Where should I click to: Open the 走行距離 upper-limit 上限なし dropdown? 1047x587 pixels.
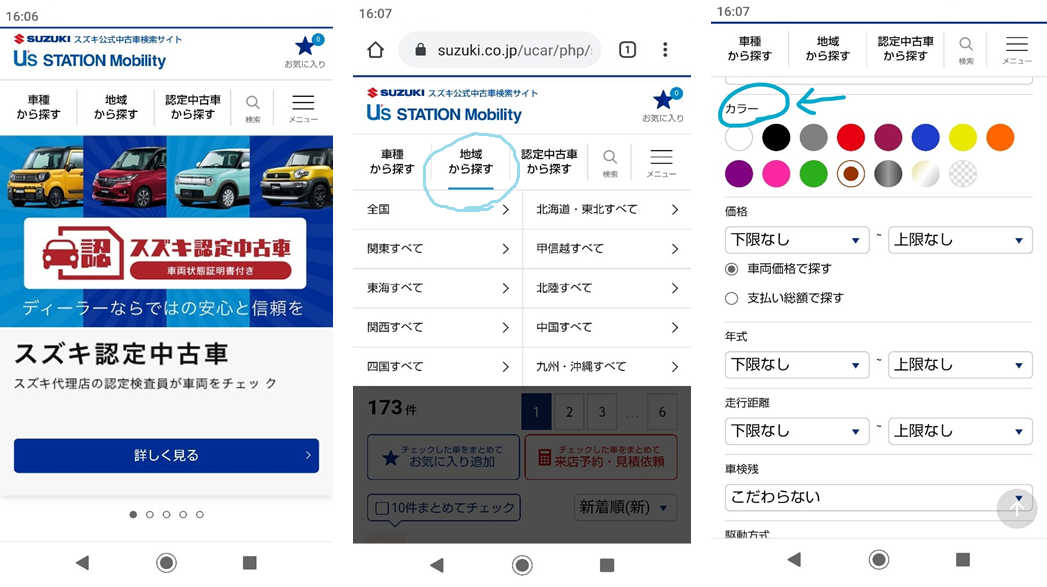click(x=960, y=431)
